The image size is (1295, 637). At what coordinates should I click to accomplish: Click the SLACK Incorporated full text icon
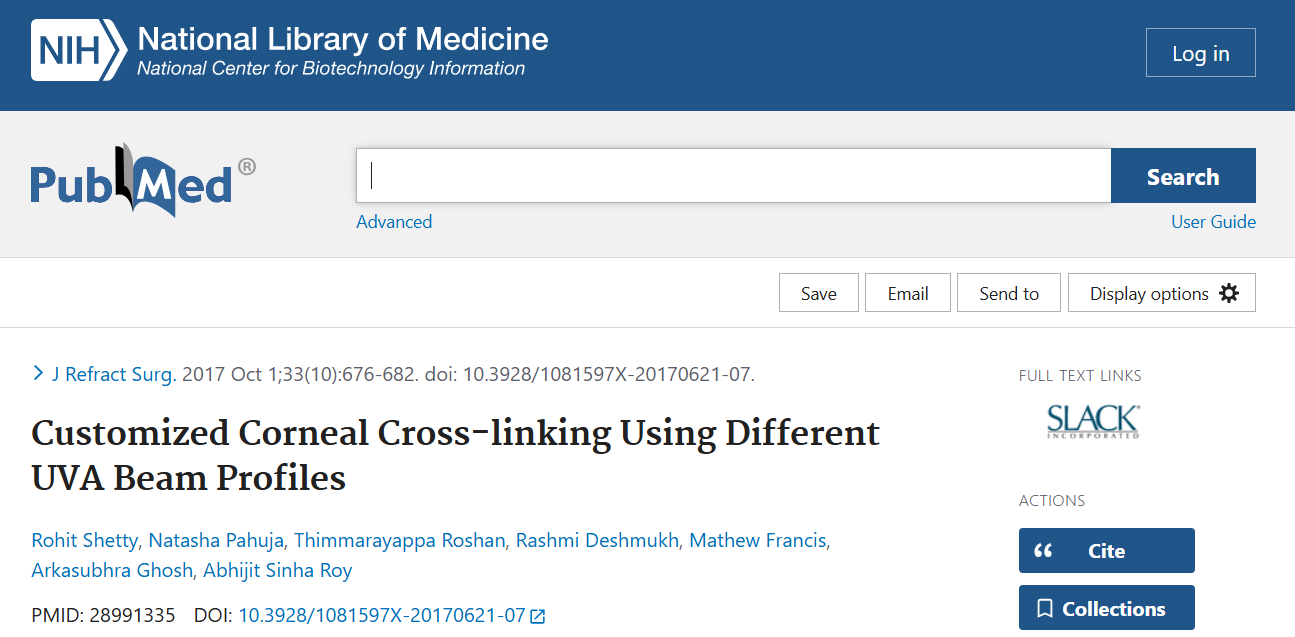pos(1092,421)
